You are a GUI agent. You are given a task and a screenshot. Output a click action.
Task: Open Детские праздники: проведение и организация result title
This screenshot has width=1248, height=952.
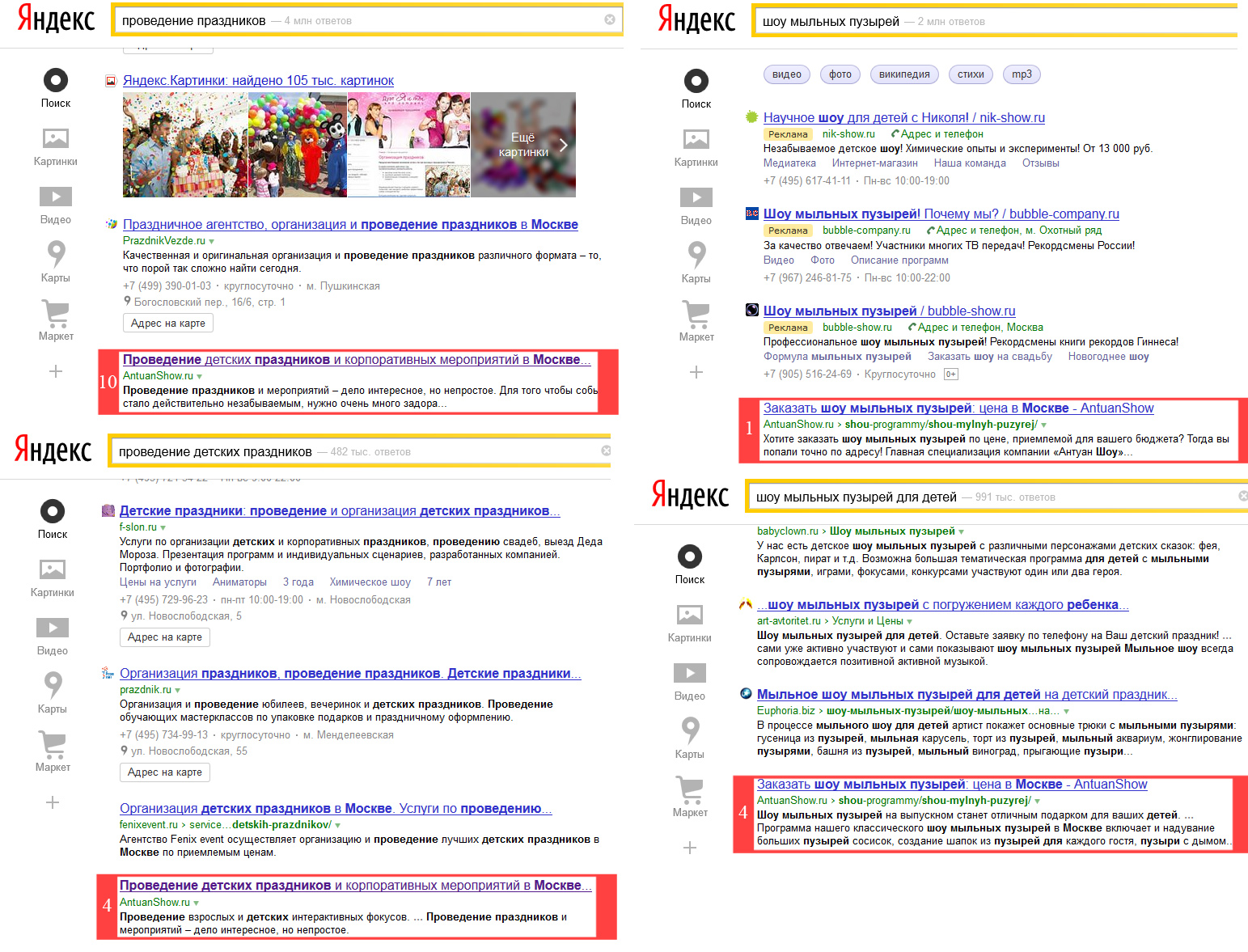click(x=340, y=510)
